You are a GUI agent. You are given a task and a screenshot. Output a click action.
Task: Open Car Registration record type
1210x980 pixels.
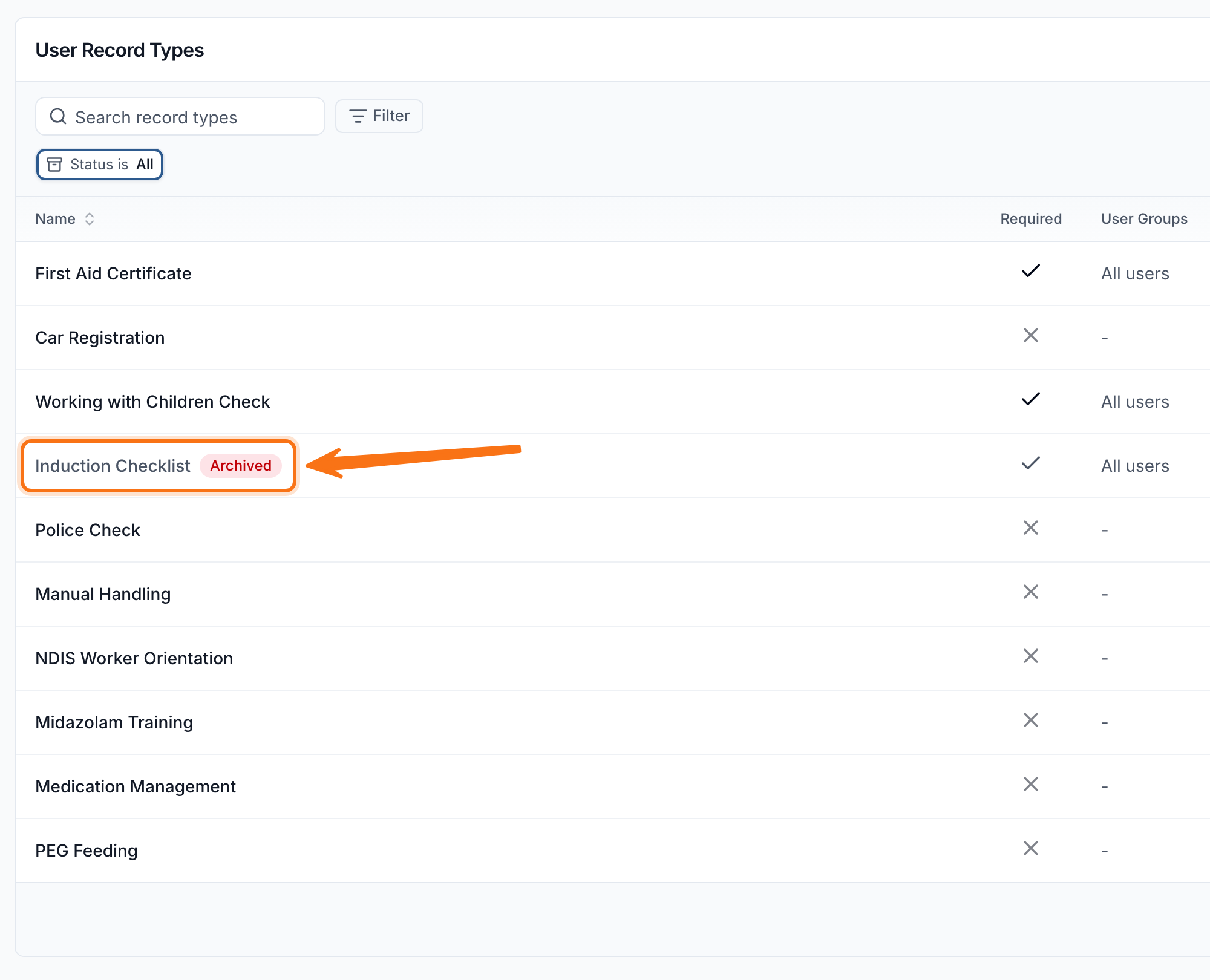pyautogui.click(x=100, y=338)
